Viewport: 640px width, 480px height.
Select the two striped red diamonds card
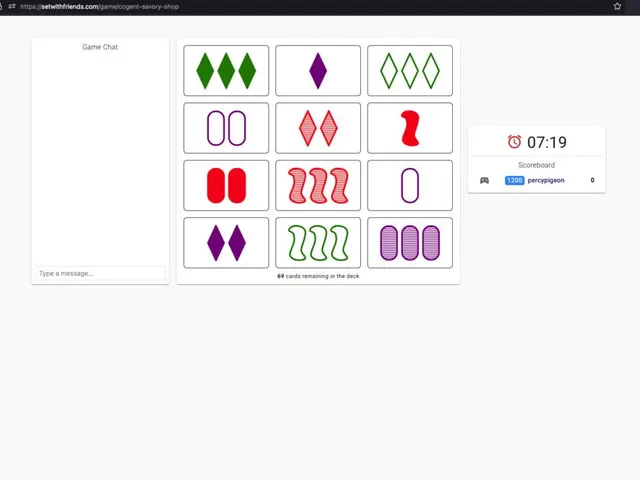[318, 128]
